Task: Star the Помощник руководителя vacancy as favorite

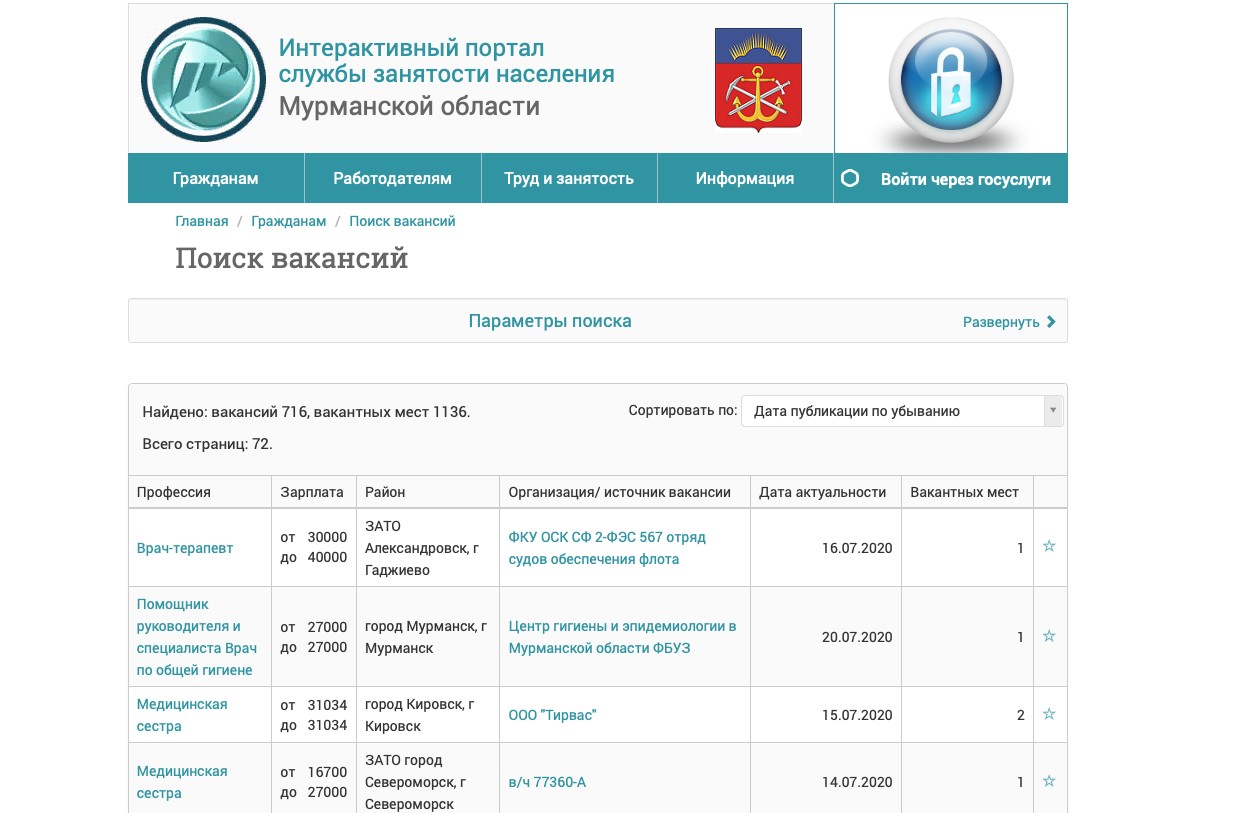Action: tap(1049, 636)
